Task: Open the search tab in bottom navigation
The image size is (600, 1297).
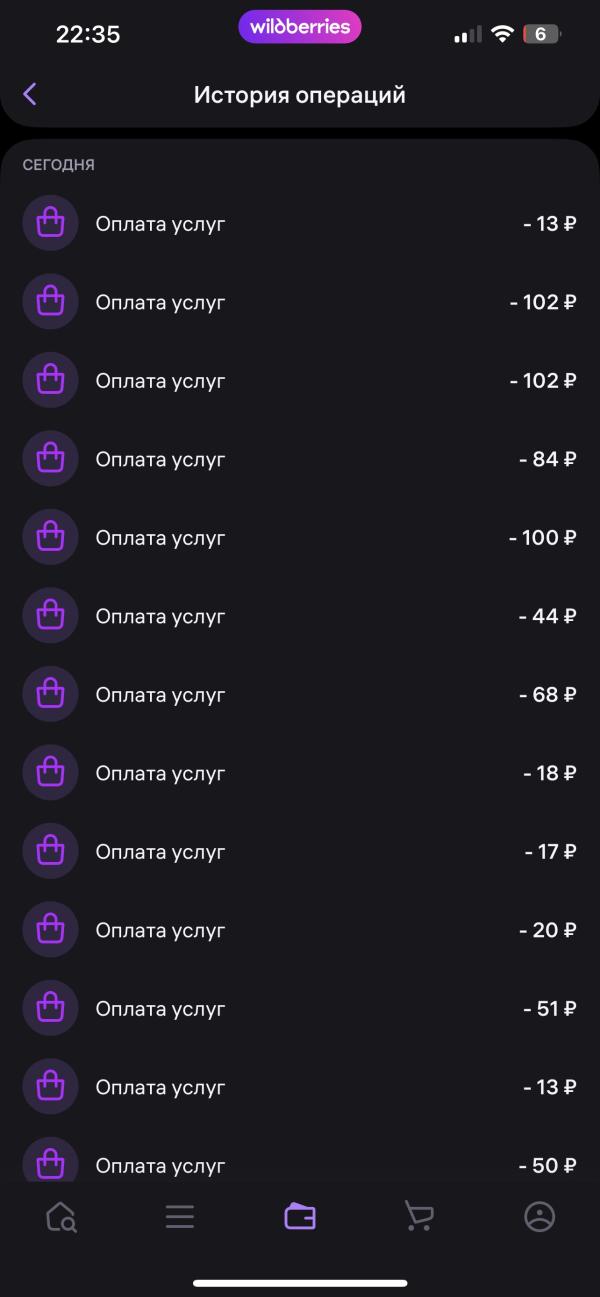Action: pos(61,1216)
